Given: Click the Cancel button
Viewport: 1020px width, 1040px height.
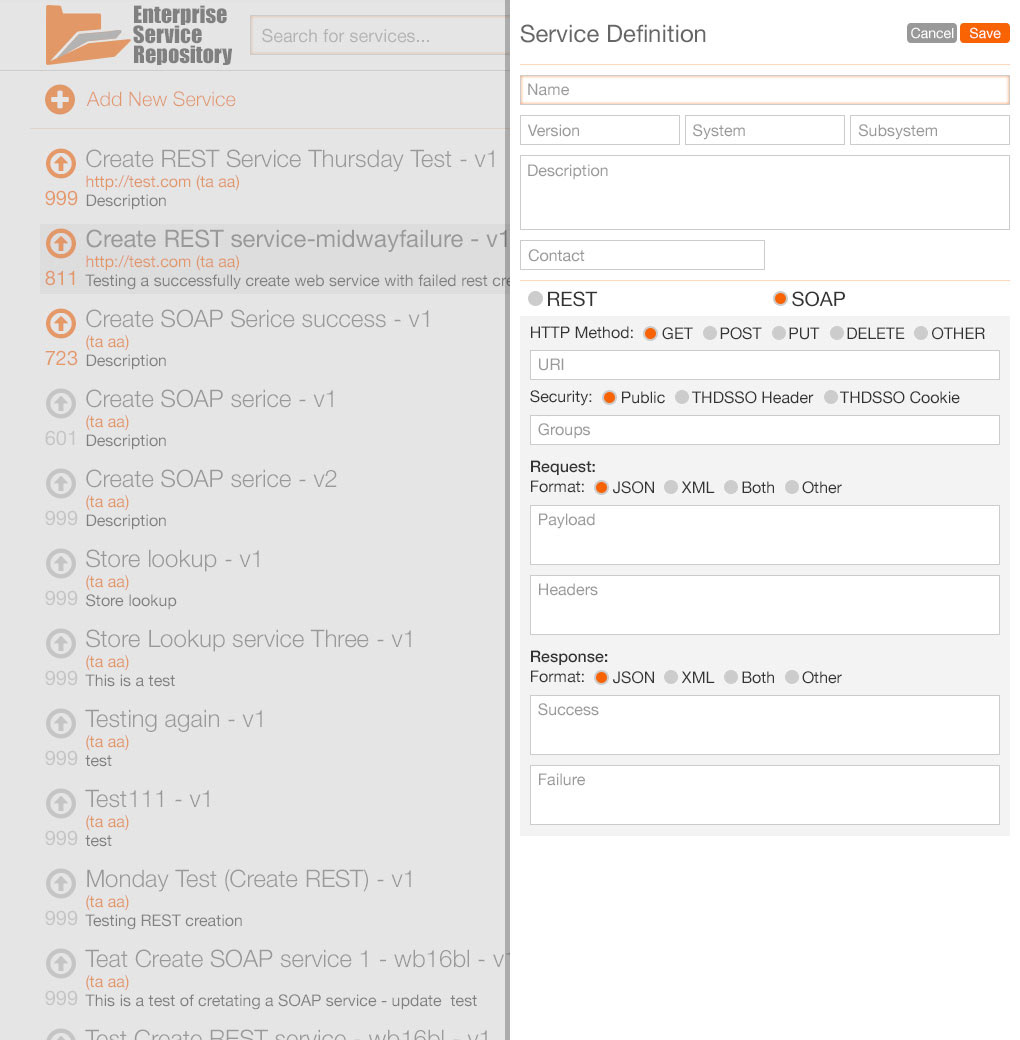Looking at the screenshot, I should [931, 33].
